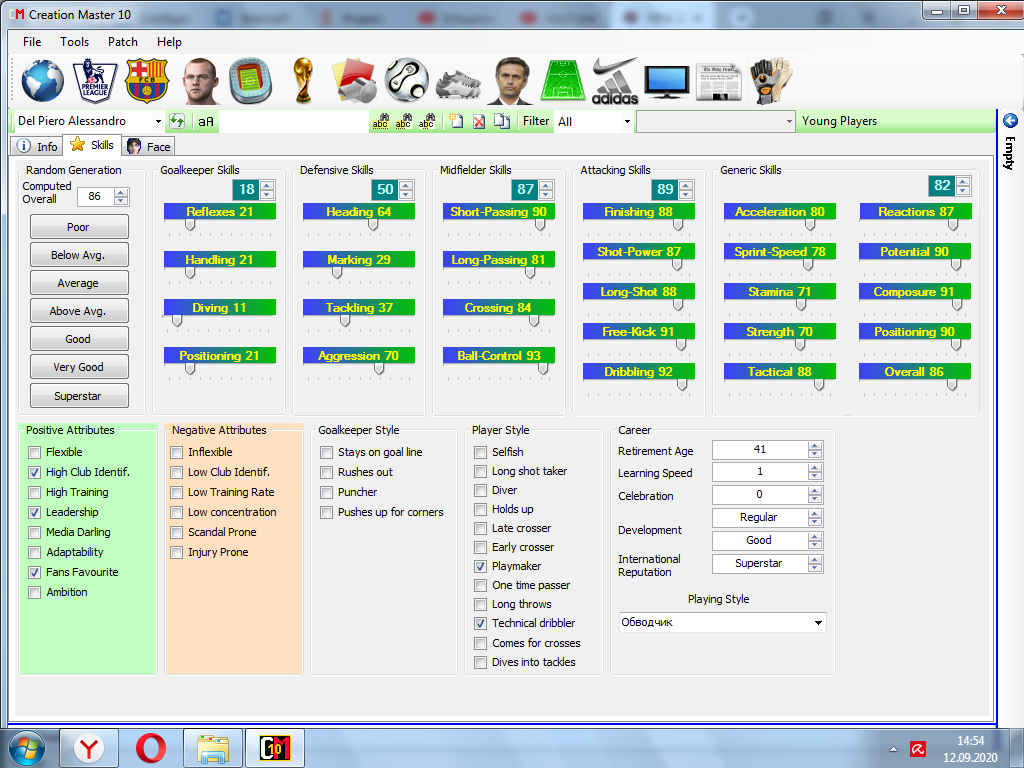Screen dimensions: 1024x768
Task: Open the teams editor via Barcelona crest
Action: (x=147, y=81)
